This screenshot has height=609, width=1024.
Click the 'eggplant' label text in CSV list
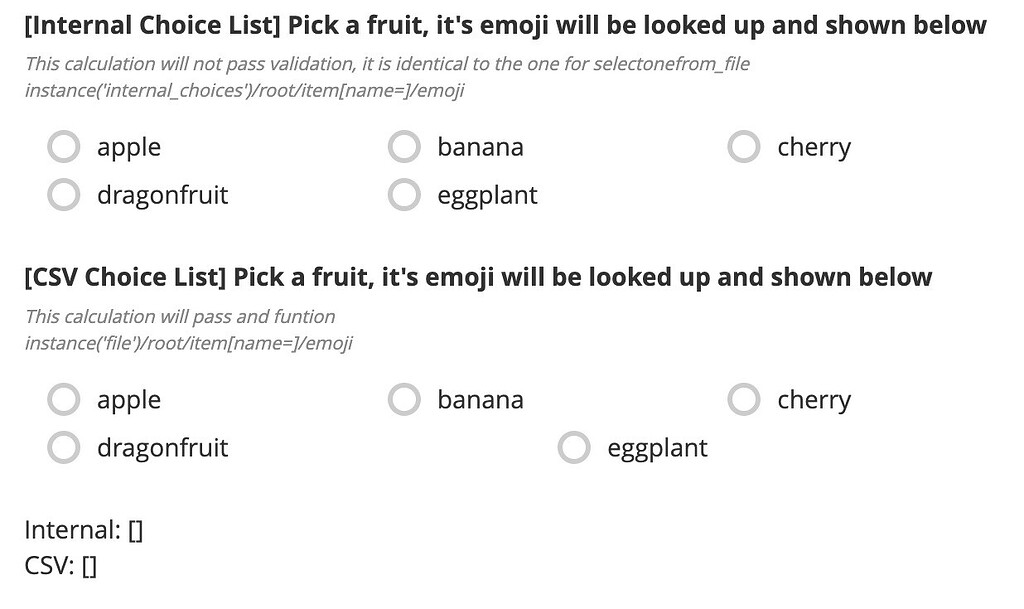coord(657,448)
